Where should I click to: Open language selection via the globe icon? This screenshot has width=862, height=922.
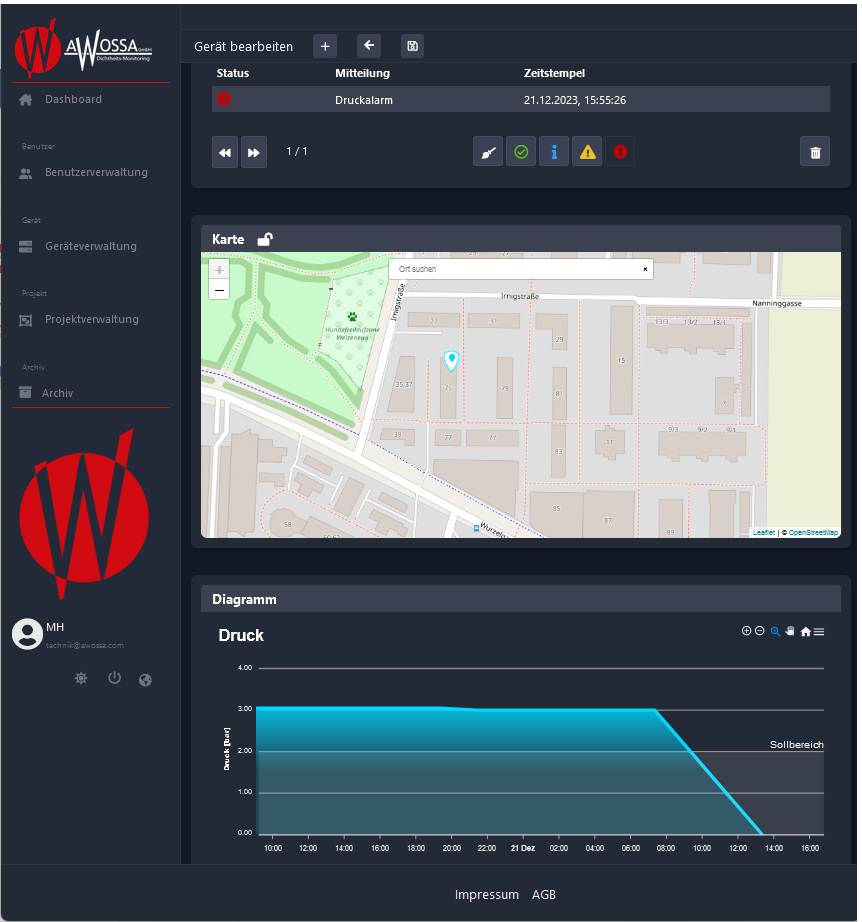pos(146,680)
